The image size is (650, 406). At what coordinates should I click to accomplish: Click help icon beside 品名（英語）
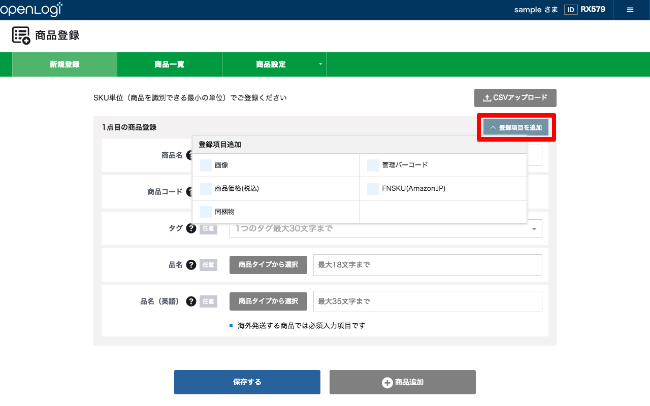tap(191, 301)
